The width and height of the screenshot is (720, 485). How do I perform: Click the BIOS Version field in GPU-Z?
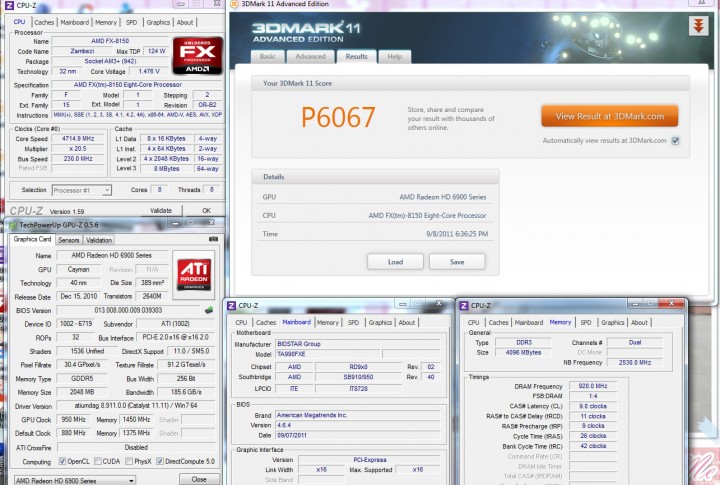[128, 310]
